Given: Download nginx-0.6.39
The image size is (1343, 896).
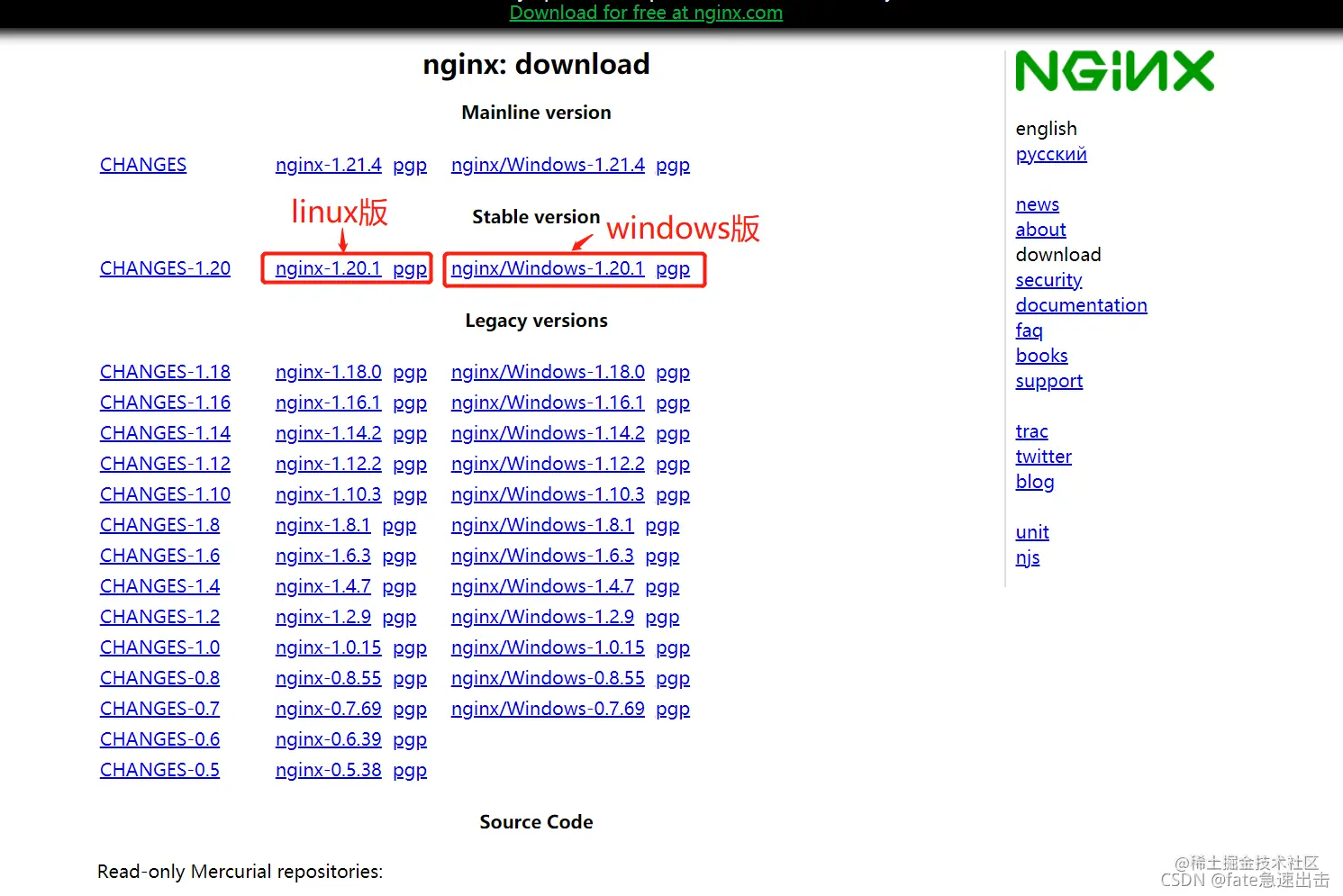Looking at the screenshot, I should click(x=329, y=739).
